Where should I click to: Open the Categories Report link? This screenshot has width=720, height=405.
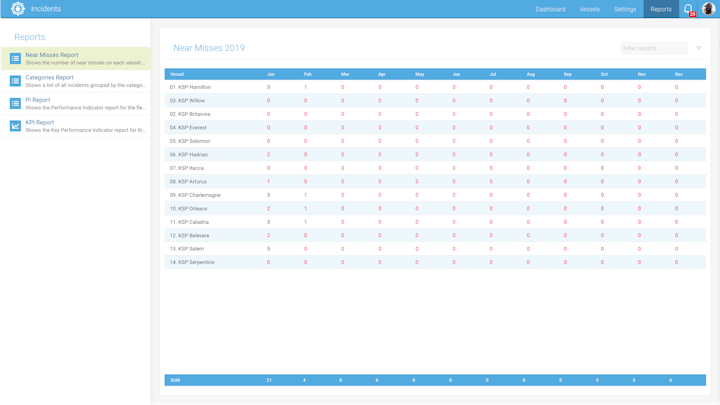click(x=50, y=77)
